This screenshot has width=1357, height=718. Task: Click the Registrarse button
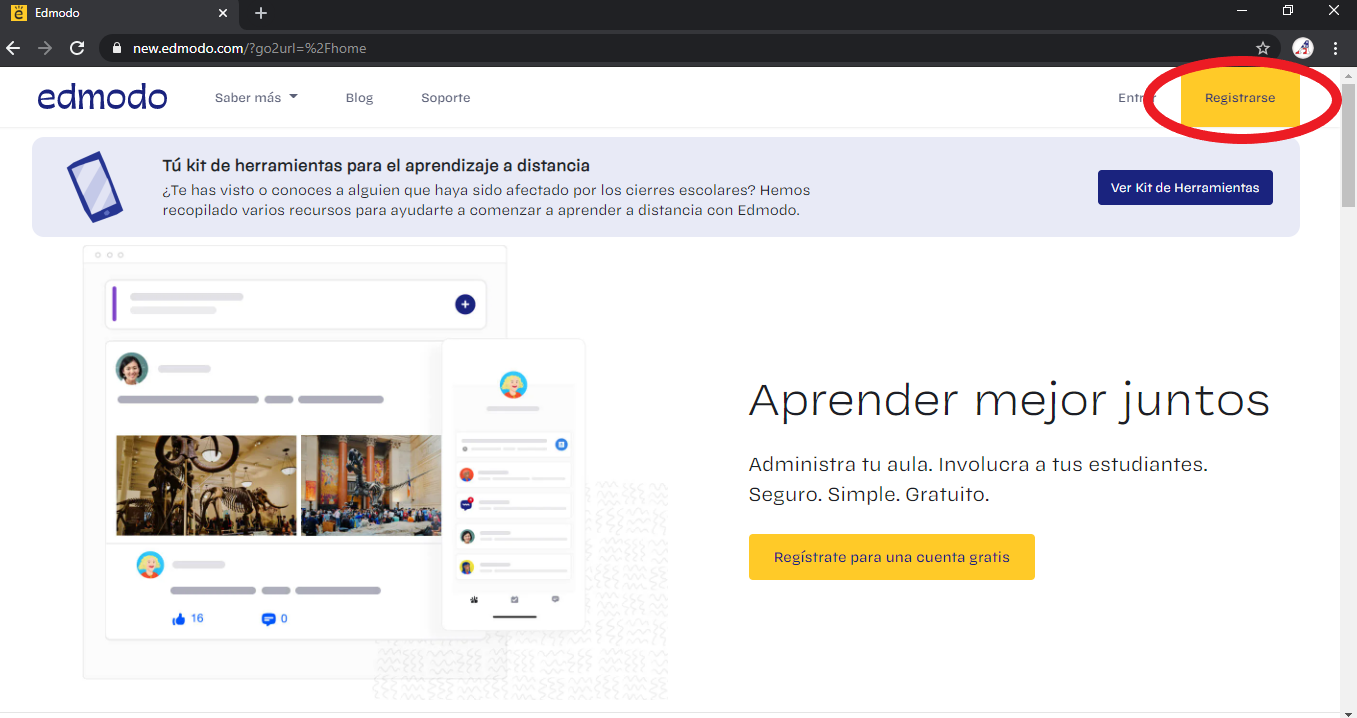(x=1240, y=97)
